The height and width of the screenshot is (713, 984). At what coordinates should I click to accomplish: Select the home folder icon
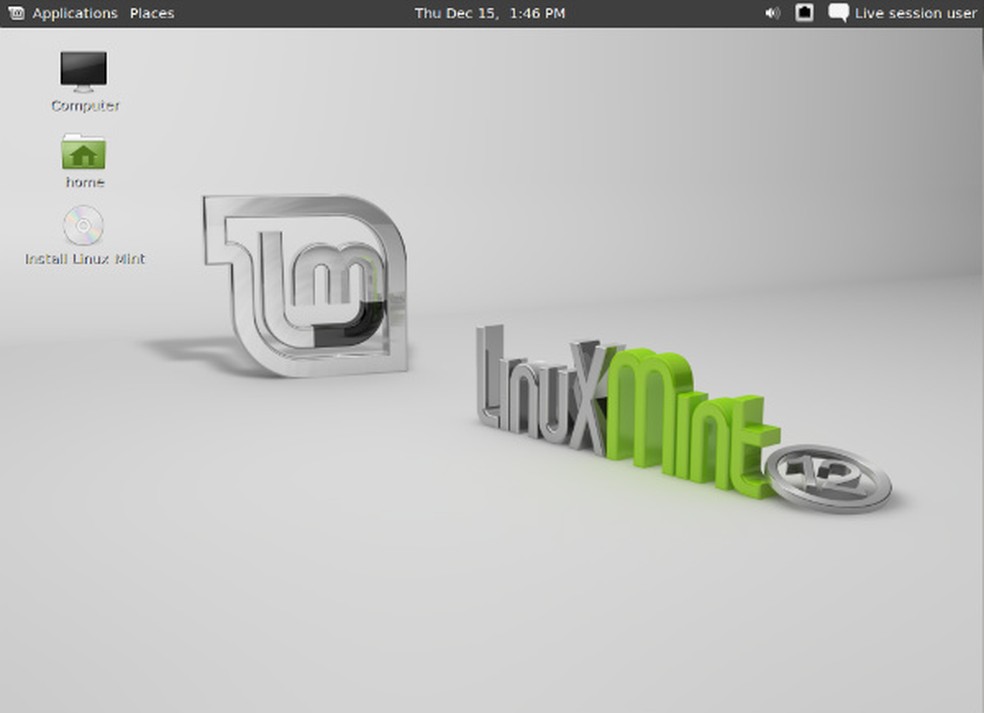tap(83, 151)
